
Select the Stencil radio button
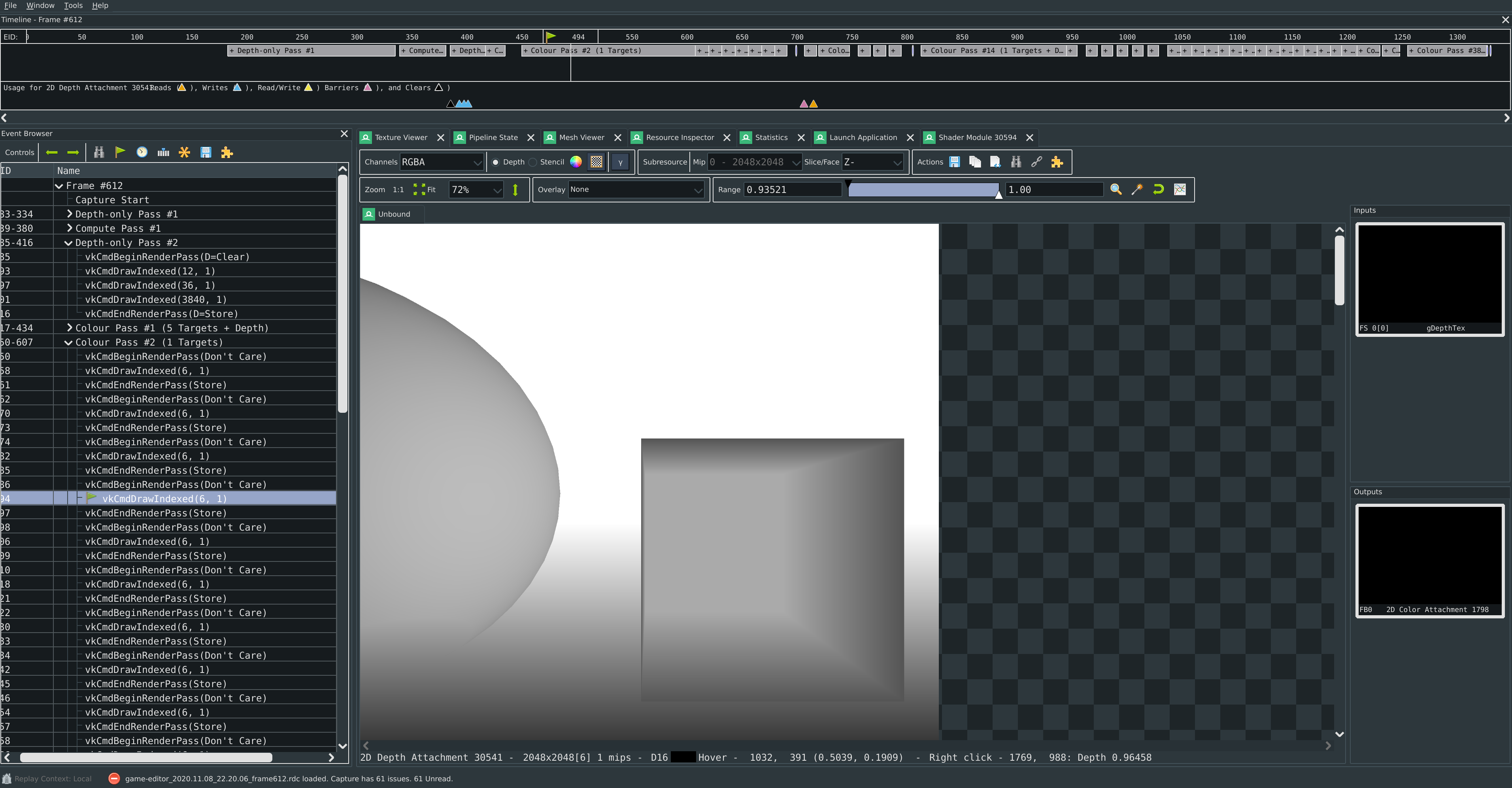click(x=532, y=162)
